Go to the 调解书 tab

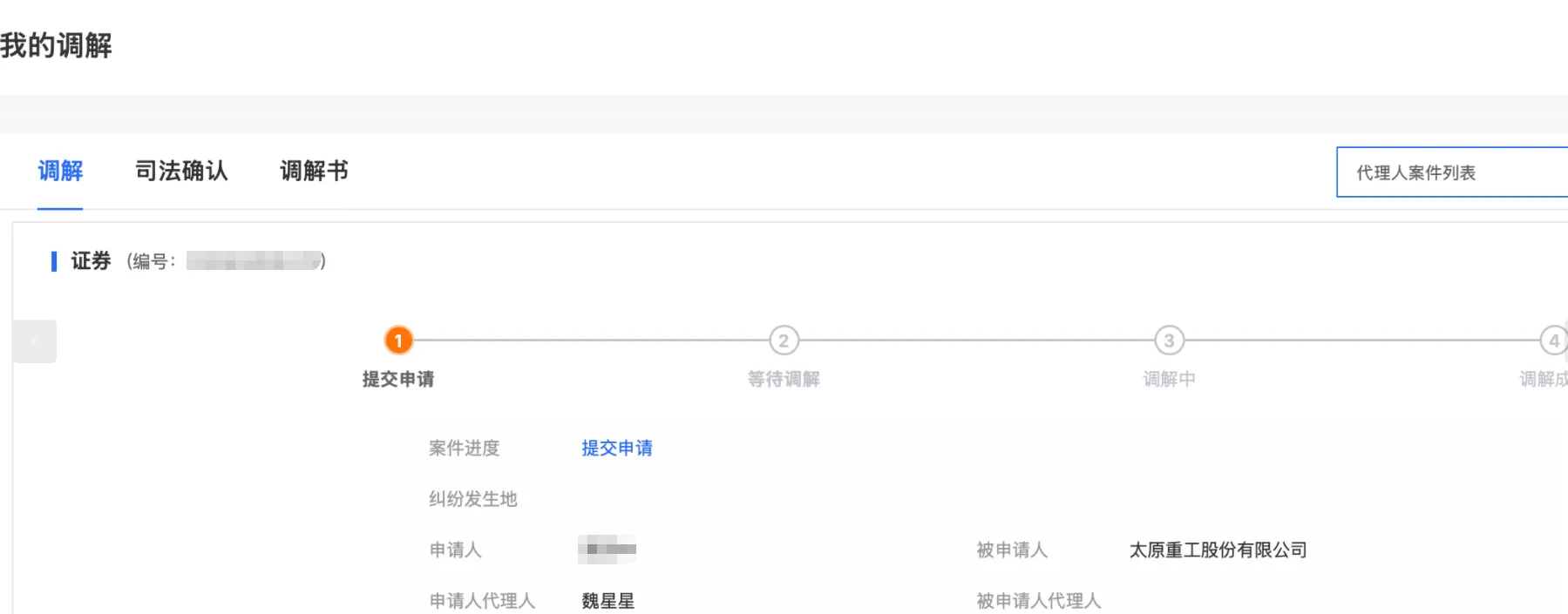pyautogui.click(x=314, y=171)
